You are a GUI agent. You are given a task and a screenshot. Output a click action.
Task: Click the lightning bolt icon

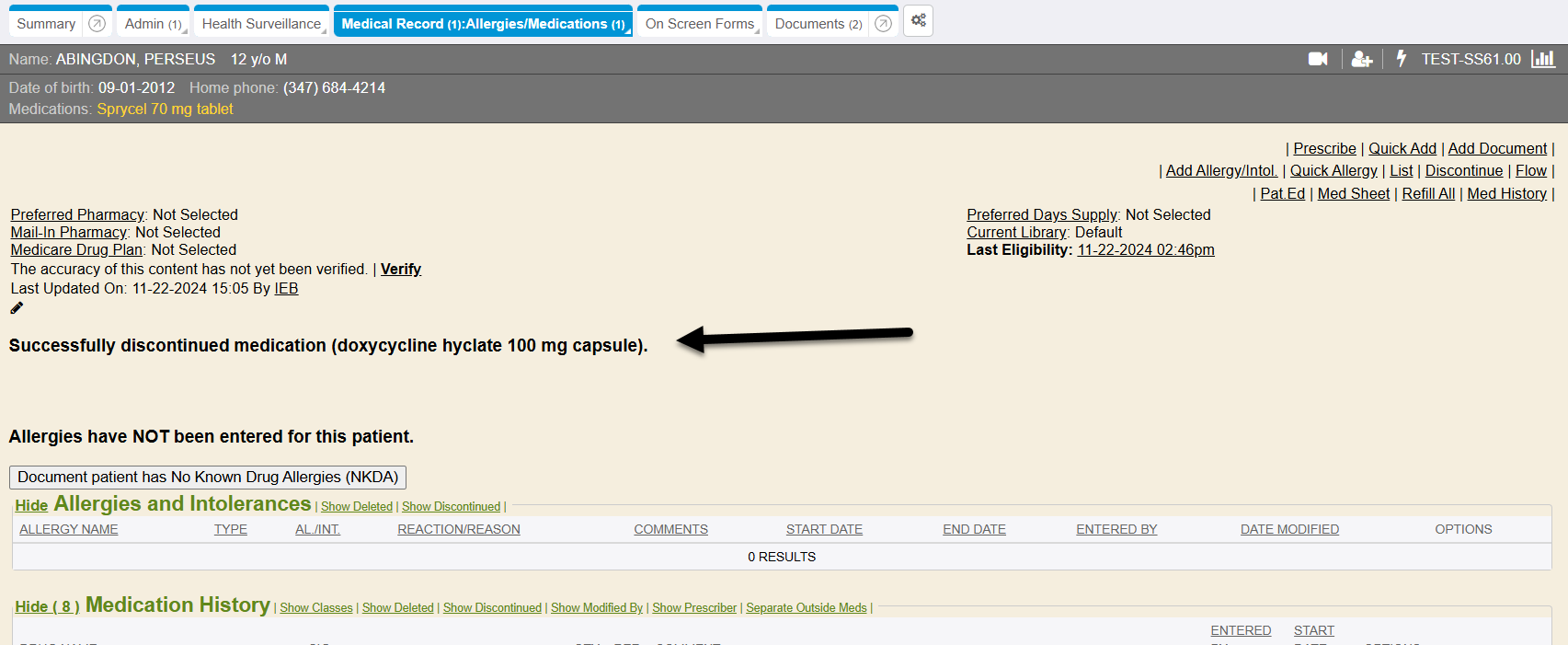(1402, 59)
